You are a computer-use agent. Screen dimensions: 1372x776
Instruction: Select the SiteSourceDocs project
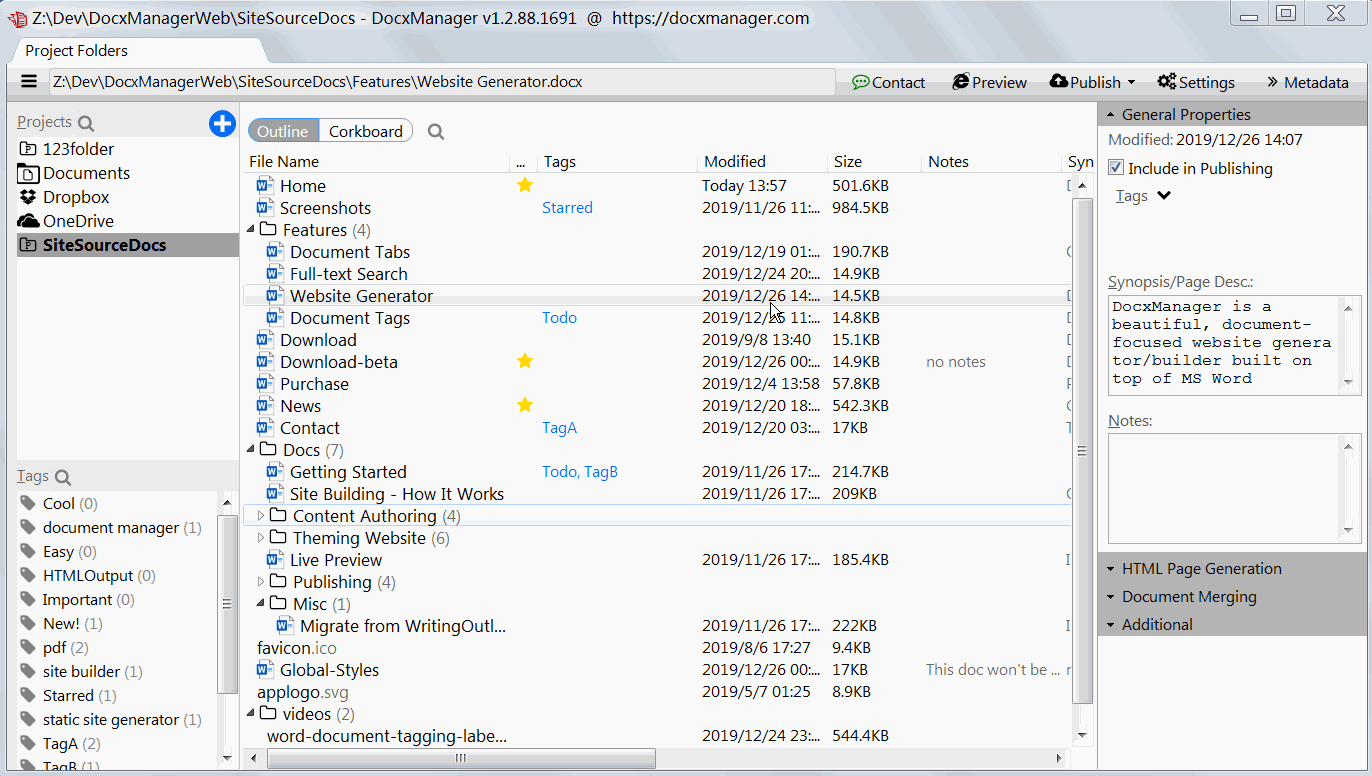pyautogui.click(x=128, y=245)
